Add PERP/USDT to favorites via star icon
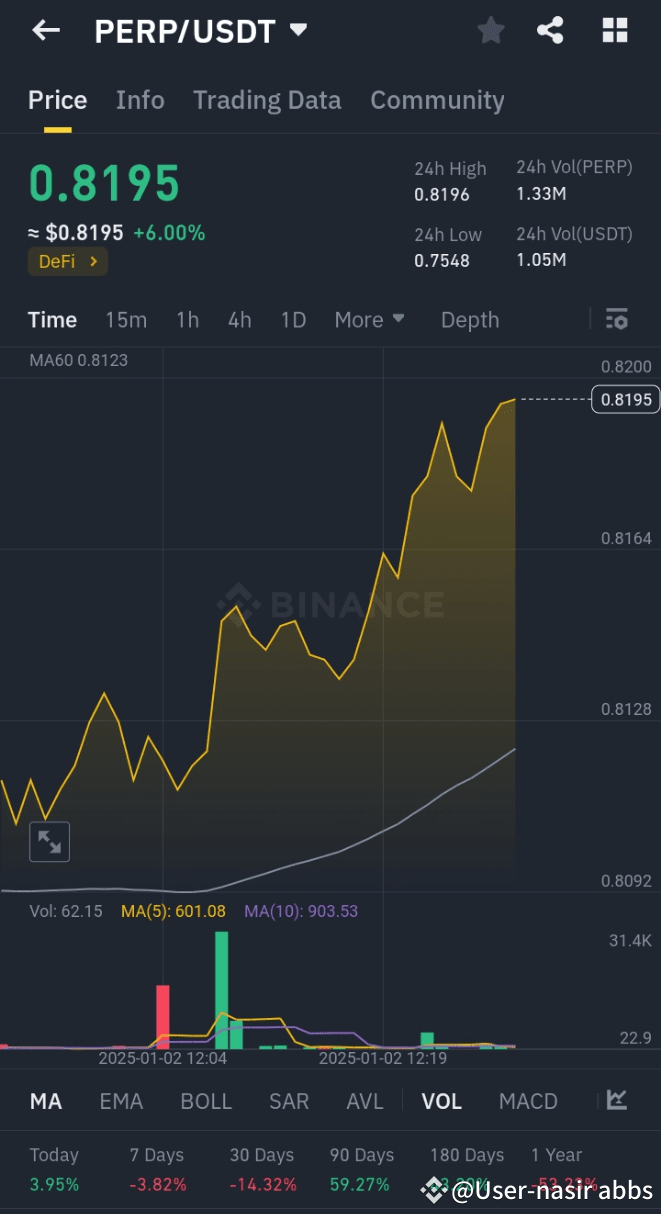 click(x=491, y=30)
